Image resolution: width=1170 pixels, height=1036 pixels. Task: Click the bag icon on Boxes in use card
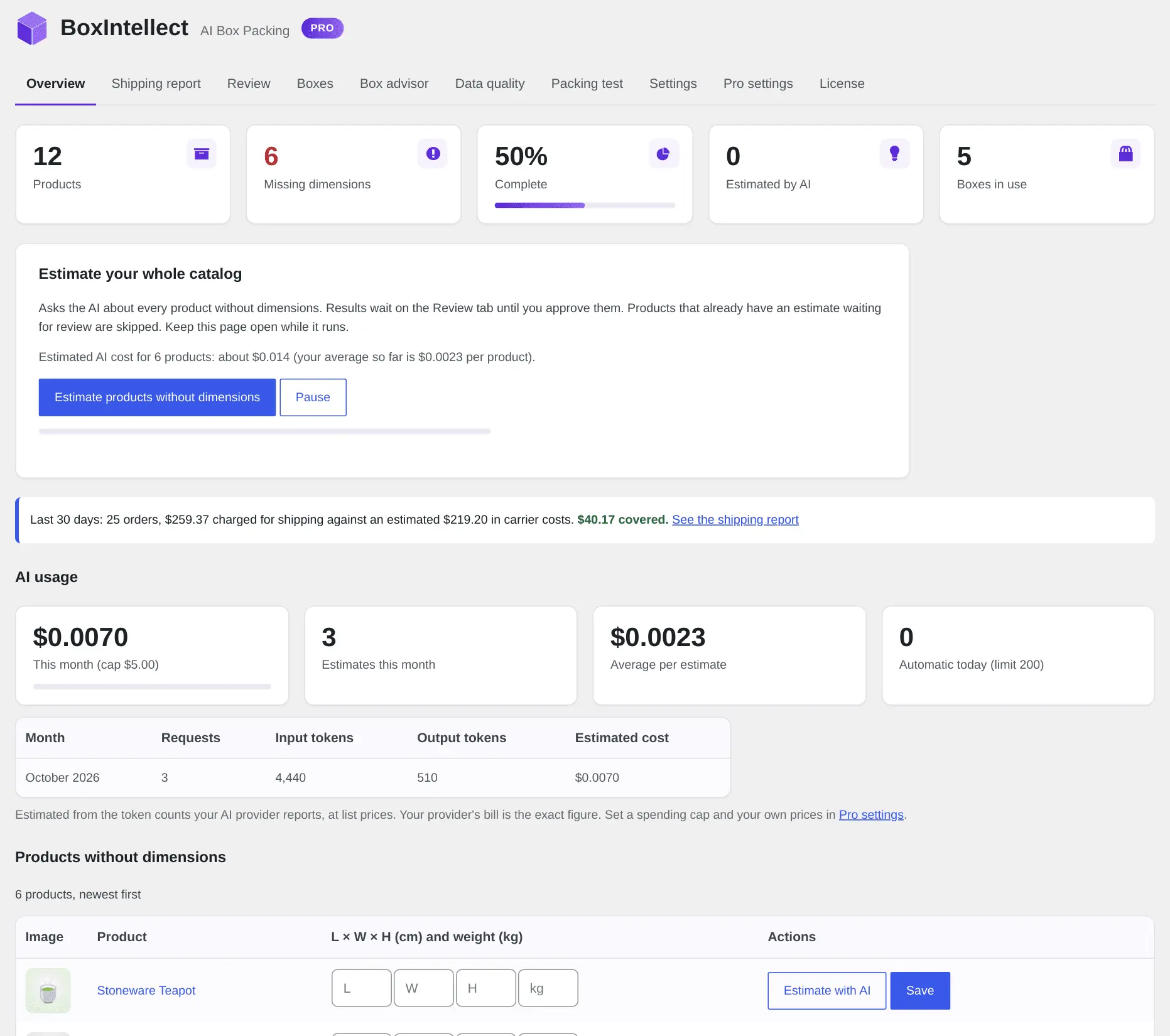point(1126,154)
